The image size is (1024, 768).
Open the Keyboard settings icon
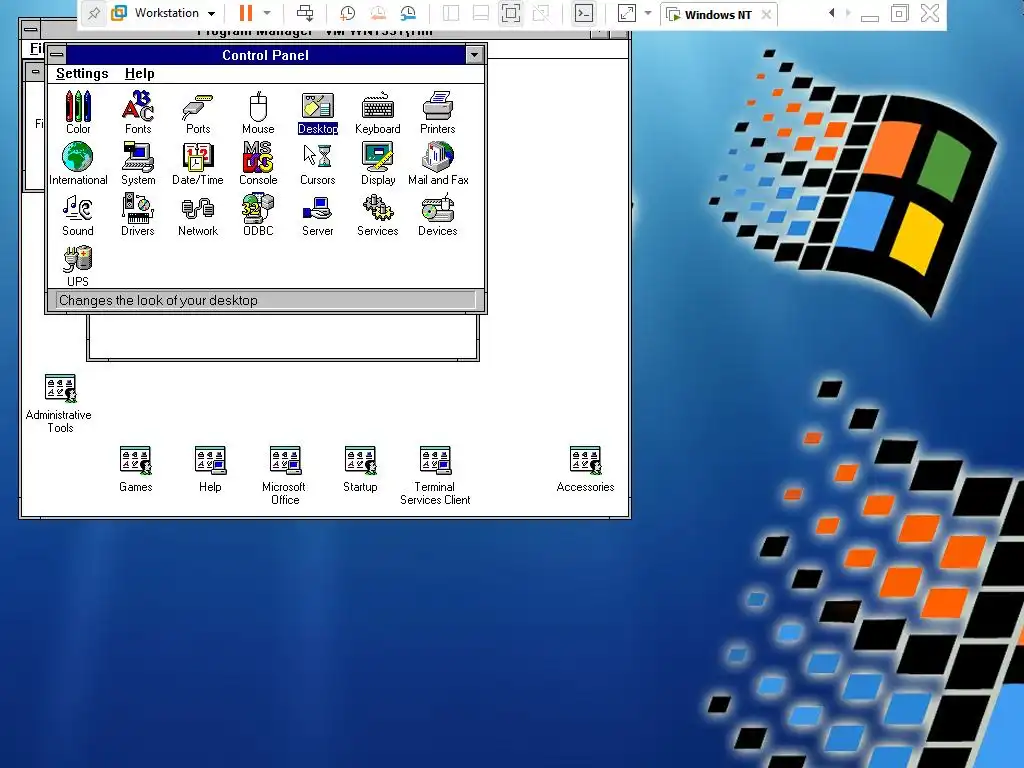[x=377, y=112]
